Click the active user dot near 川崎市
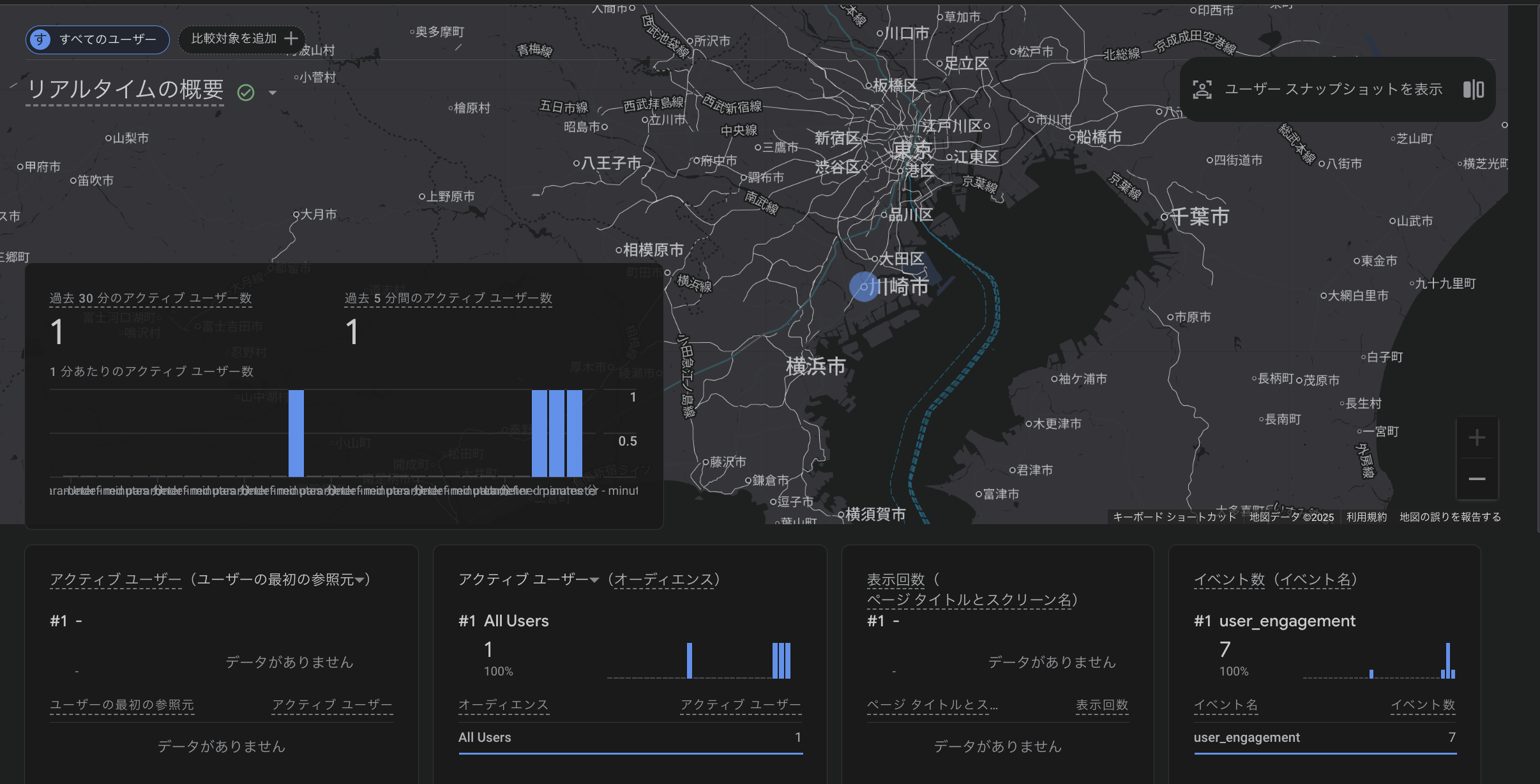Viewport: 1540px width, 784px height. point(863,287)
